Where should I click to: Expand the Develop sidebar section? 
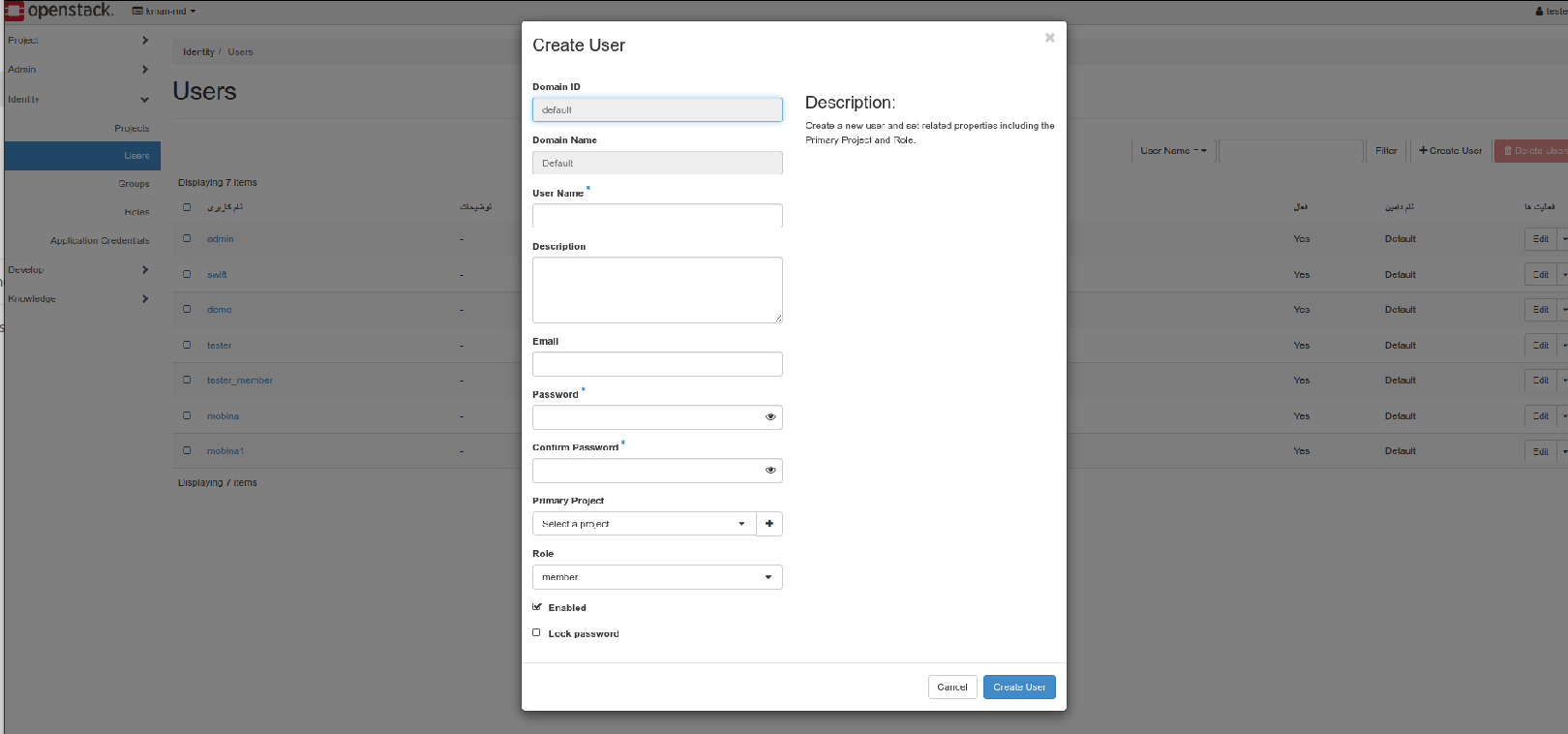145,270
